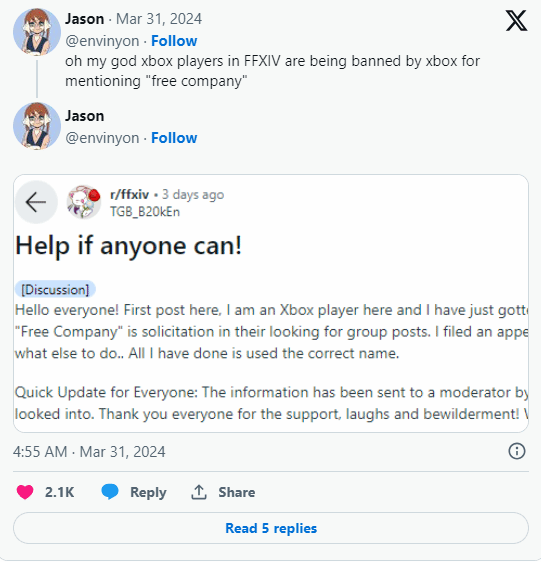Open Jason's second profile avatar

37,126
